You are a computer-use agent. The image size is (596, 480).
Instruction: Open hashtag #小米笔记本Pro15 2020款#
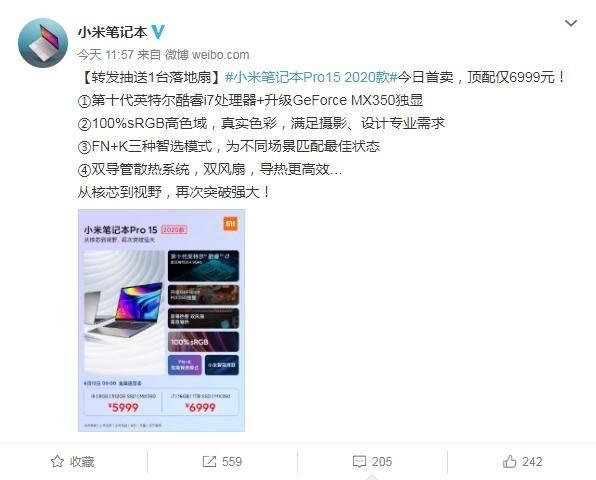click(311, 77)
